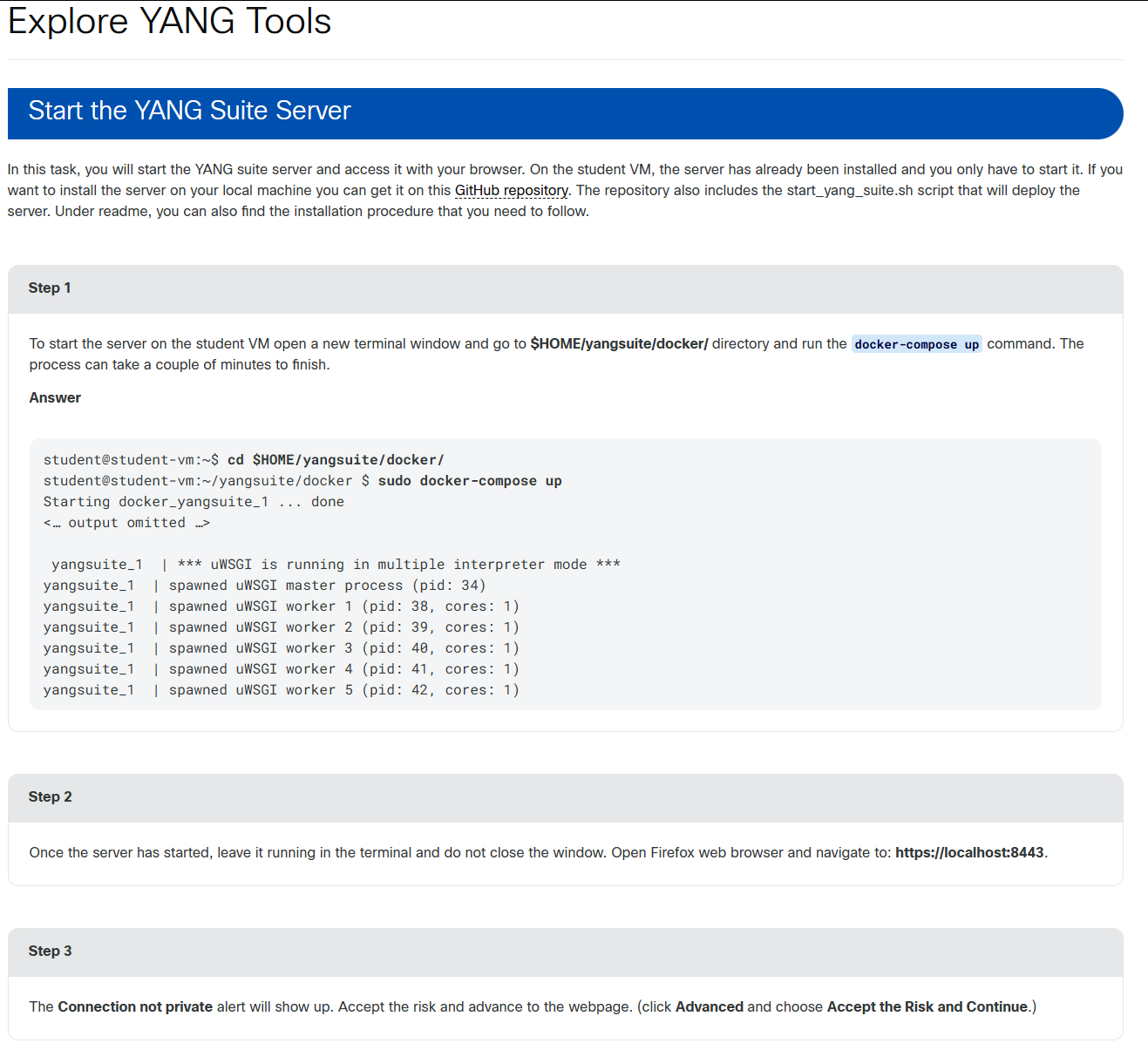
Task: Click the 'uWSGI is running in multiple interpreter mode' line
Action: [336, 565]
